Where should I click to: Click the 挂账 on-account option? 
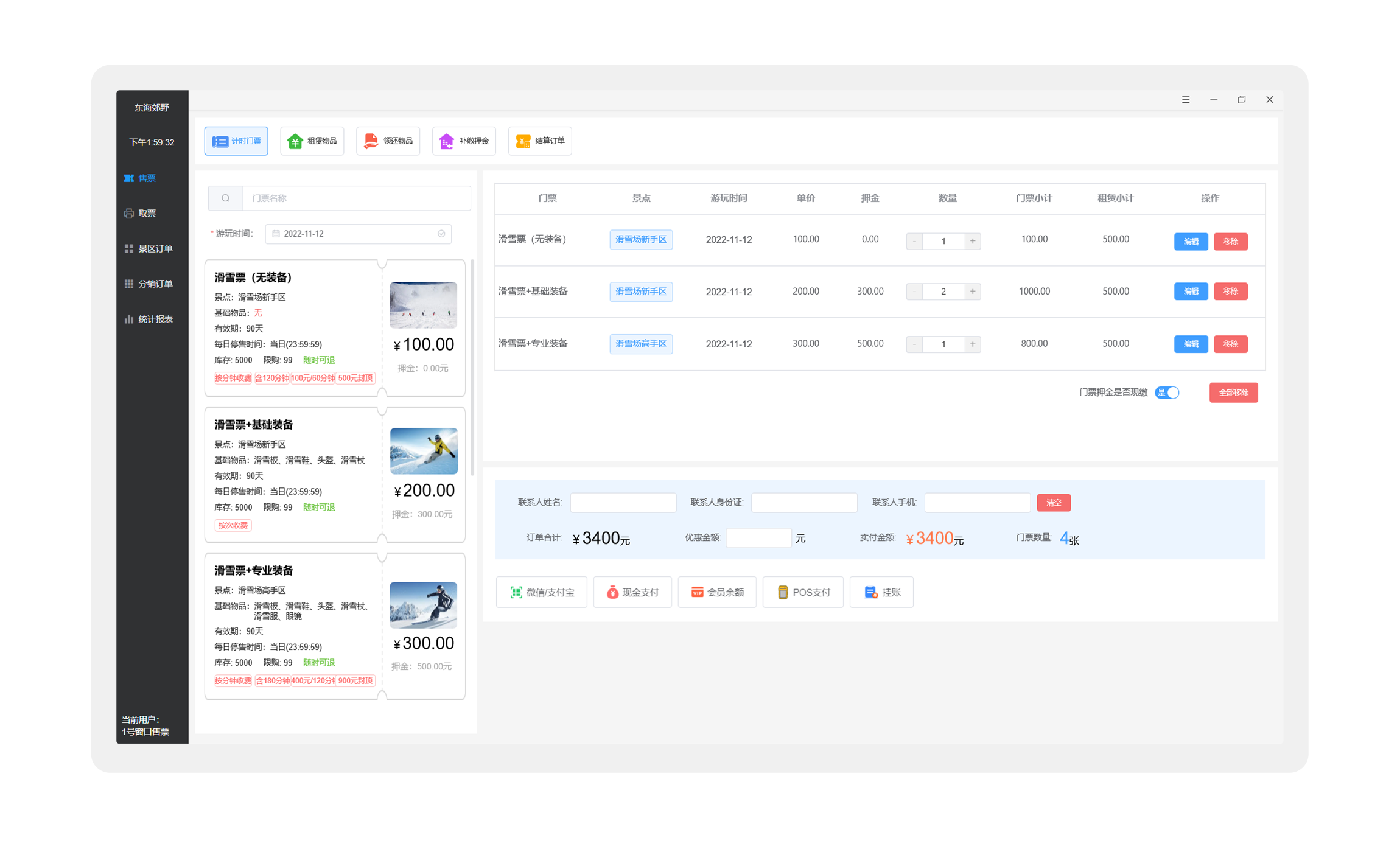tap(881, 592)
